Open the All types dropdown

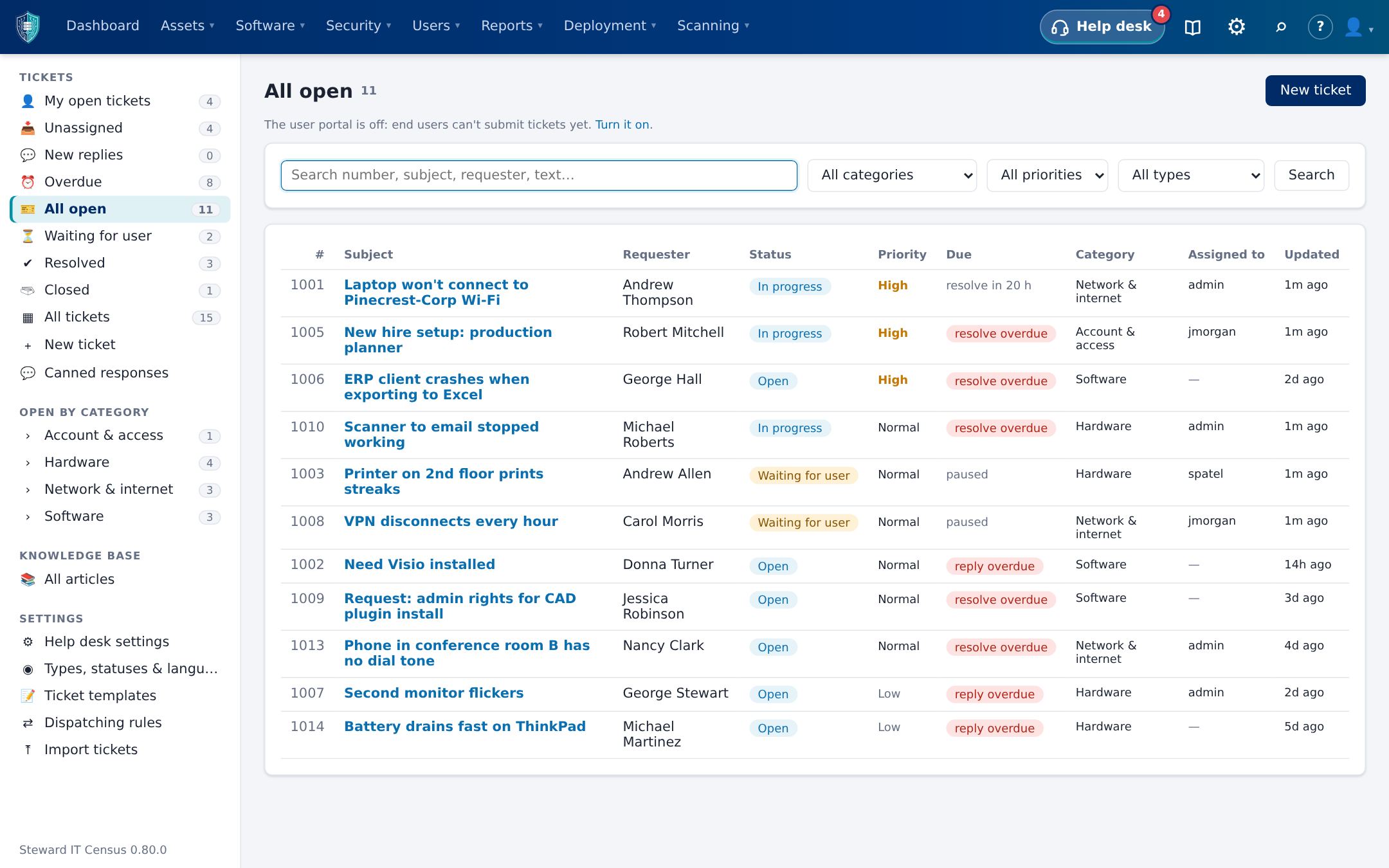[x=1191, y=176]
